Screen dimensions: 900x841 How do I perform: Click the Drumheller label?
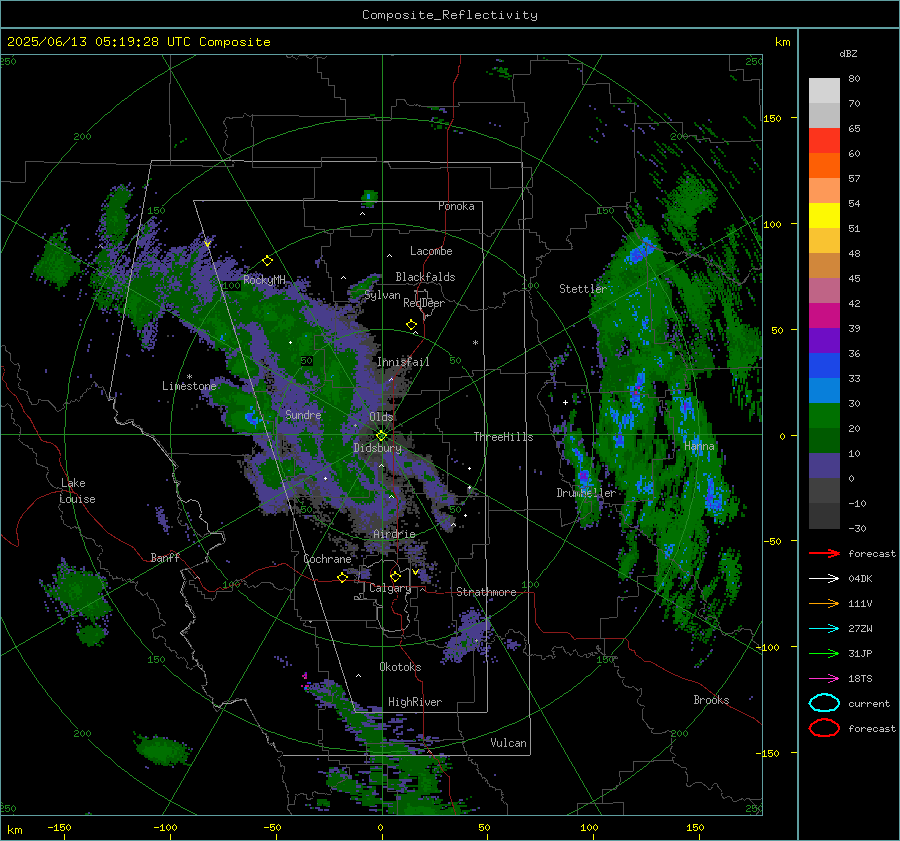coord(586,493)
